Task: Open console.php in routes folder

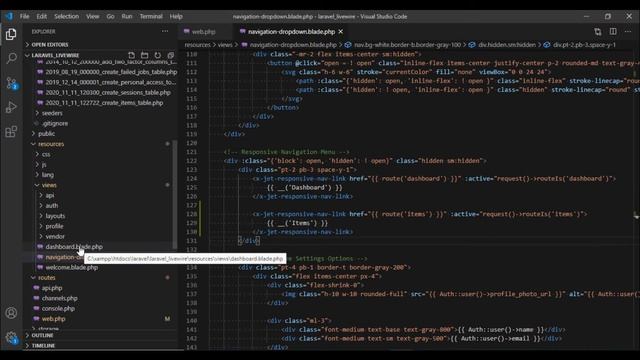Action: click(58, 309)
